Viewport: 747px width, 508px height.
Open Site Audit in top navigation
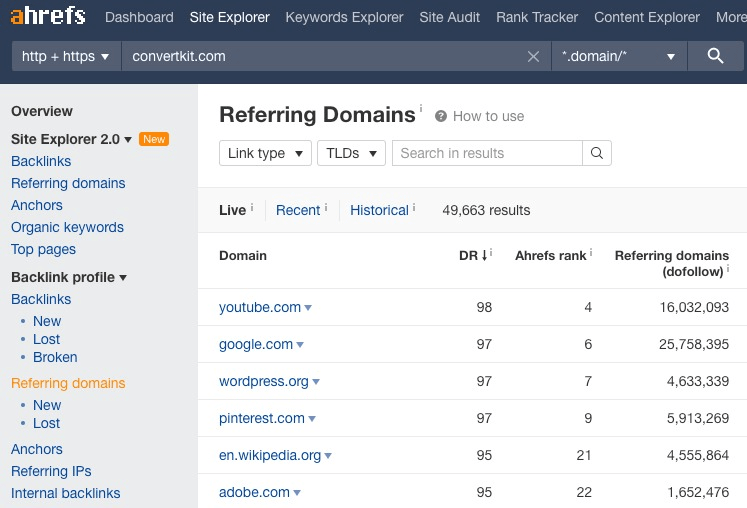click(449, 17)
